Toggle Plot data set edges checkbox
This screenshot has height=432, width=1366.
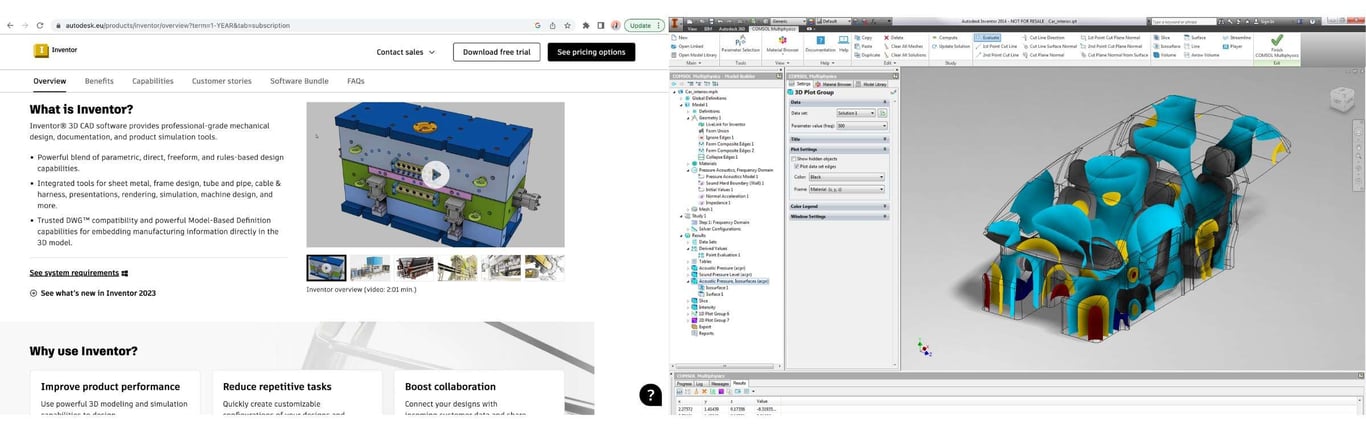(x=795, y=166)
